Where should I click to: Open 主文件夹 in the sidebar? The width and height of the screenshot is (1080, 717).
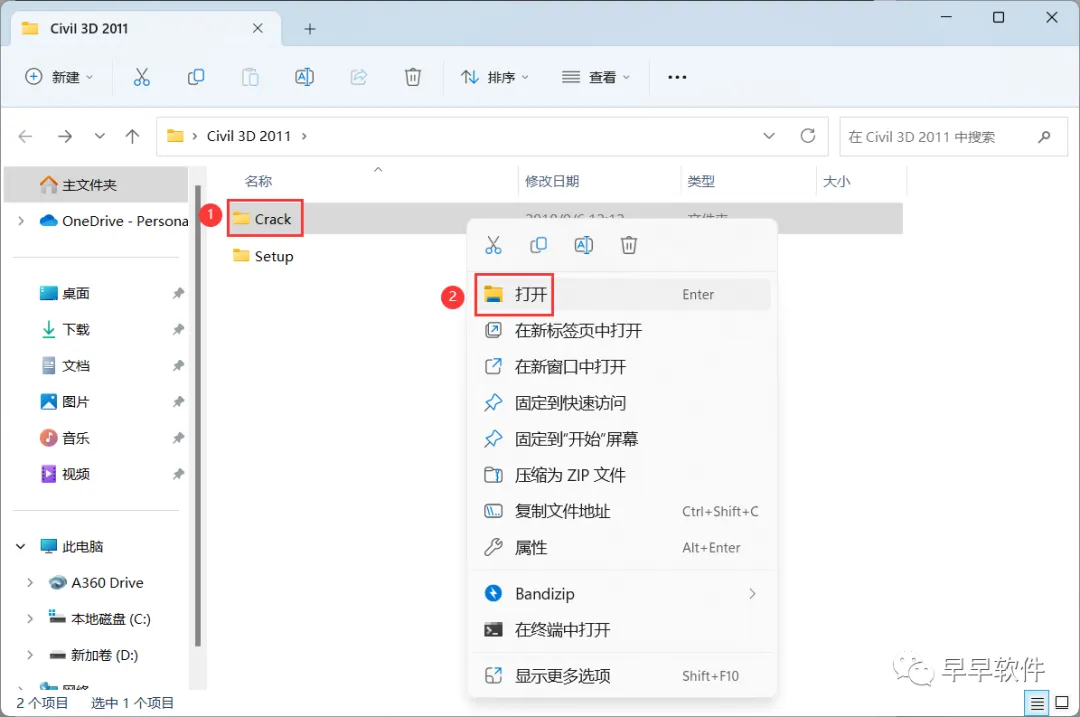(x=96, y=185)
